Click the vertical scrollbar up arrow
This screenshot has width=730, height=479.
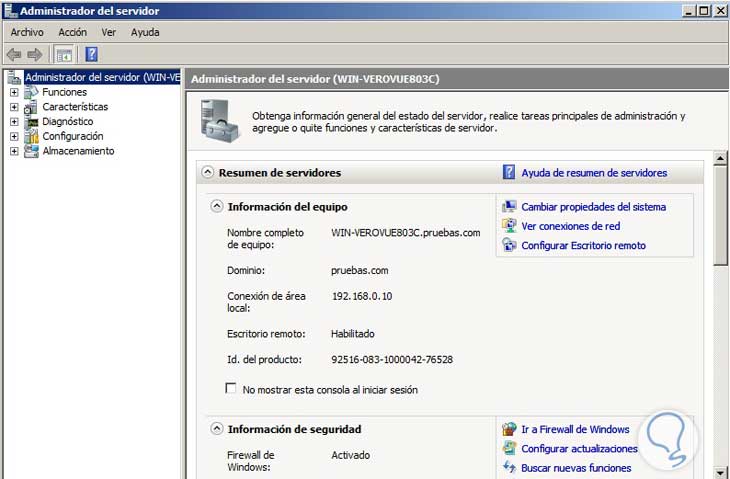point(720,158)
